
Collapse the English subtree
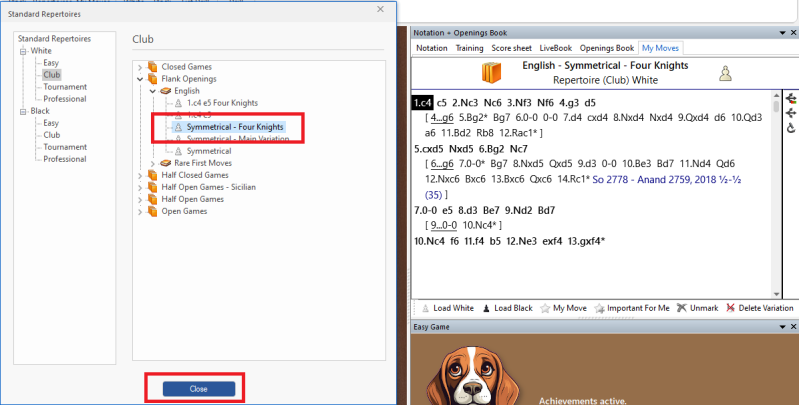[153, 91]
